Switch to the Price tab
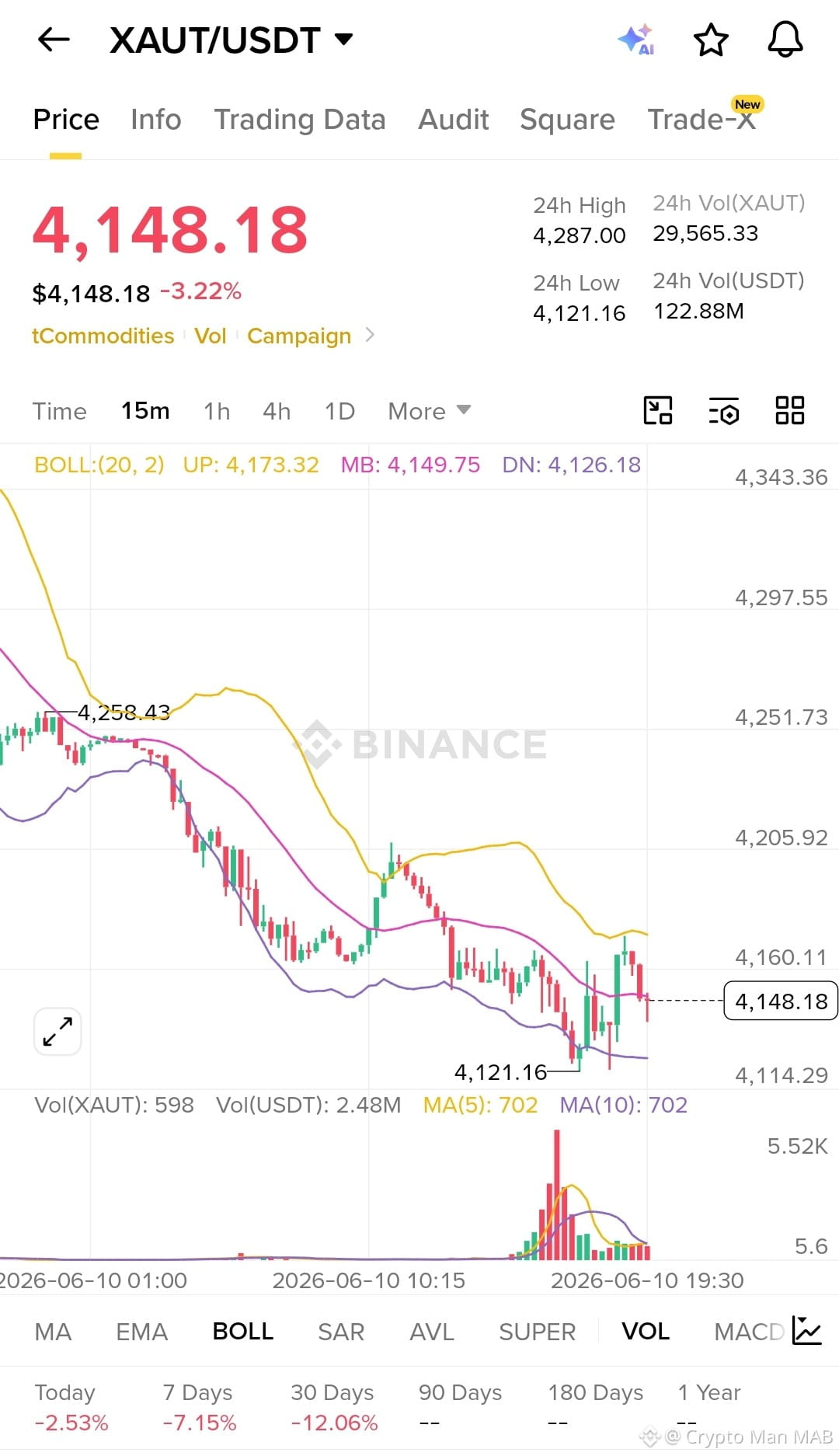This screenshot has width=839, height=1456. [x=66, y=120]
